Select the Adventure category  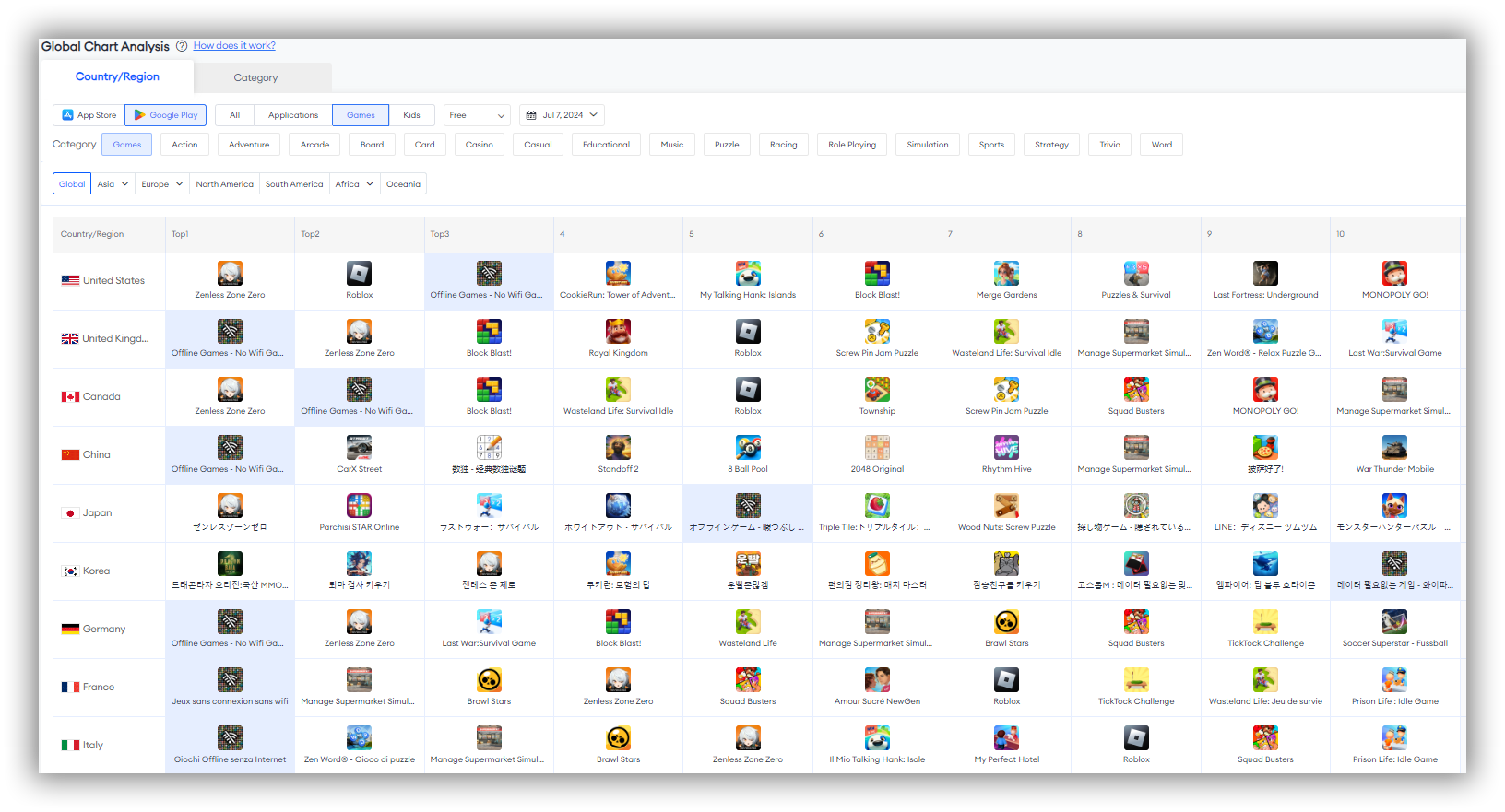[x=249, y=145]
